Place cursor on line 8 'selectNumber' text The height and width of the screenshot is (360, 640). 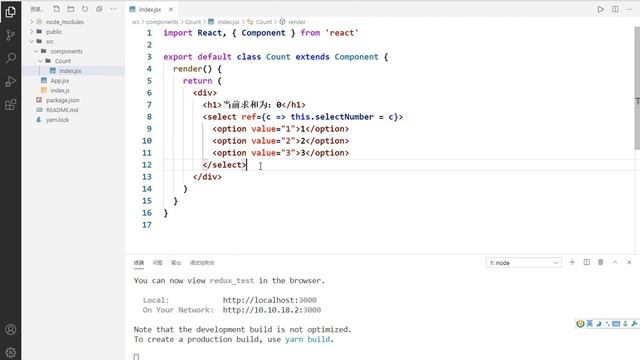tap(344, 117)
